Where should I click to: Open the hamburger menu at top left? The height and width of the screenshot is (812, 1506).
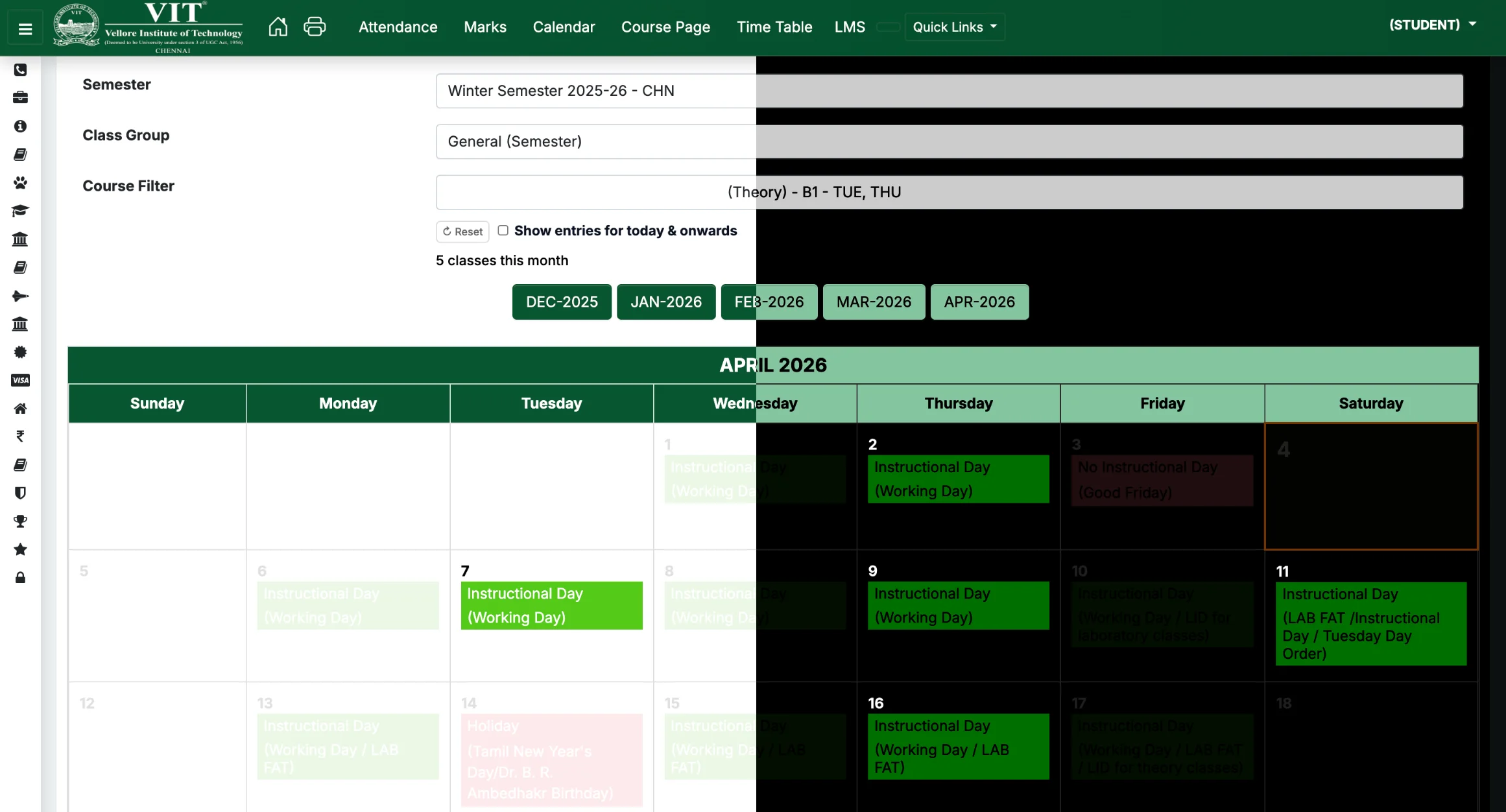[x=25, y=27]
